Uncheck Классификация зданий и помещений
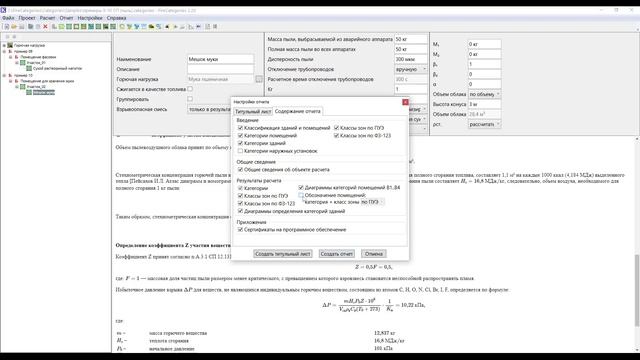This screenshot has height=360, width=640. pyautogui.click(x=240, y=128)
